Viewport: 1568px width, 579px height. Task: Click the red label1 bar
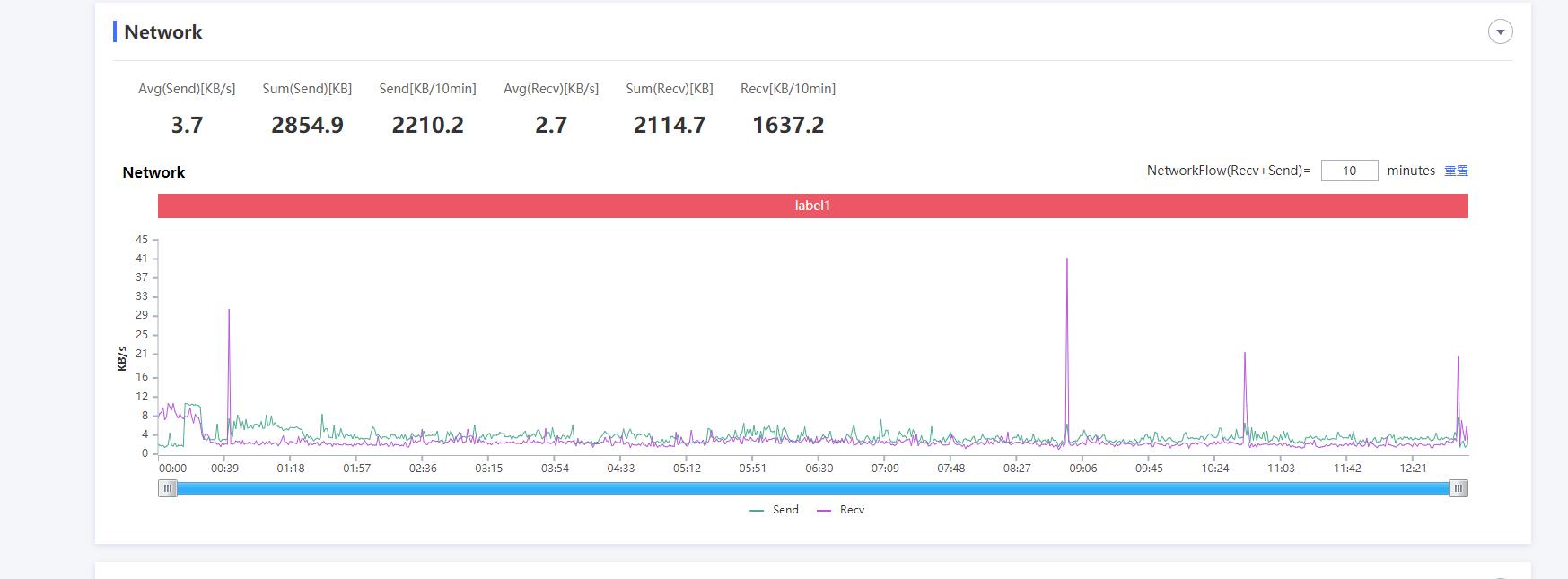tap(812, 206)
